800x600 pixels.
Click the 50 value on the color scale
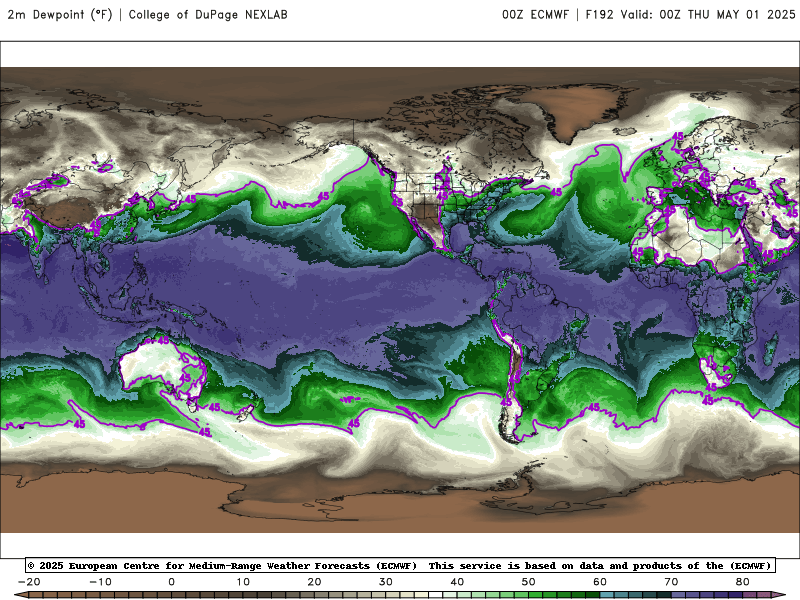pyautogui.click(x=529, y=582)
